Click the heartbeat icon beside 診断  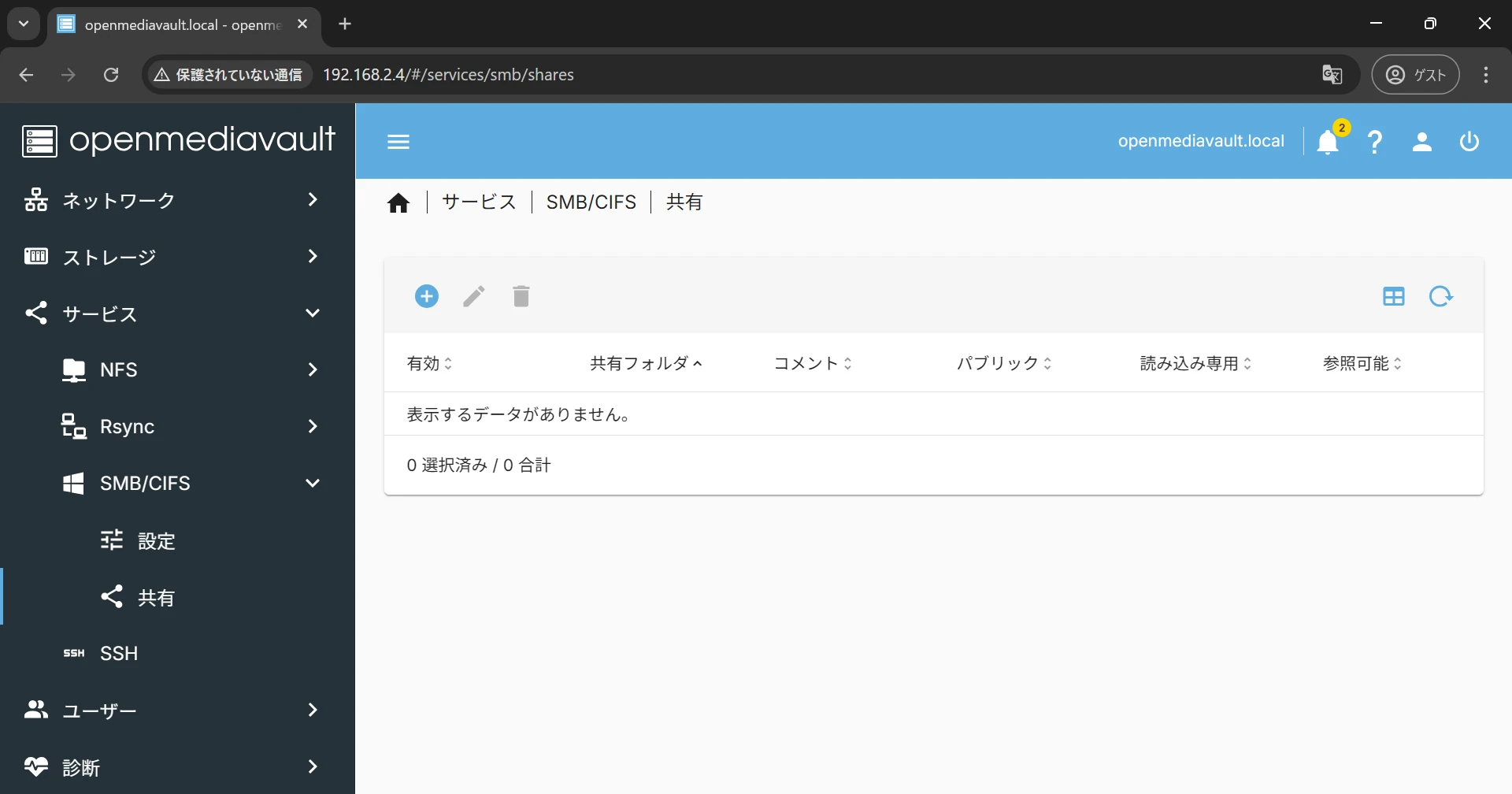click(x=36, y=766)
